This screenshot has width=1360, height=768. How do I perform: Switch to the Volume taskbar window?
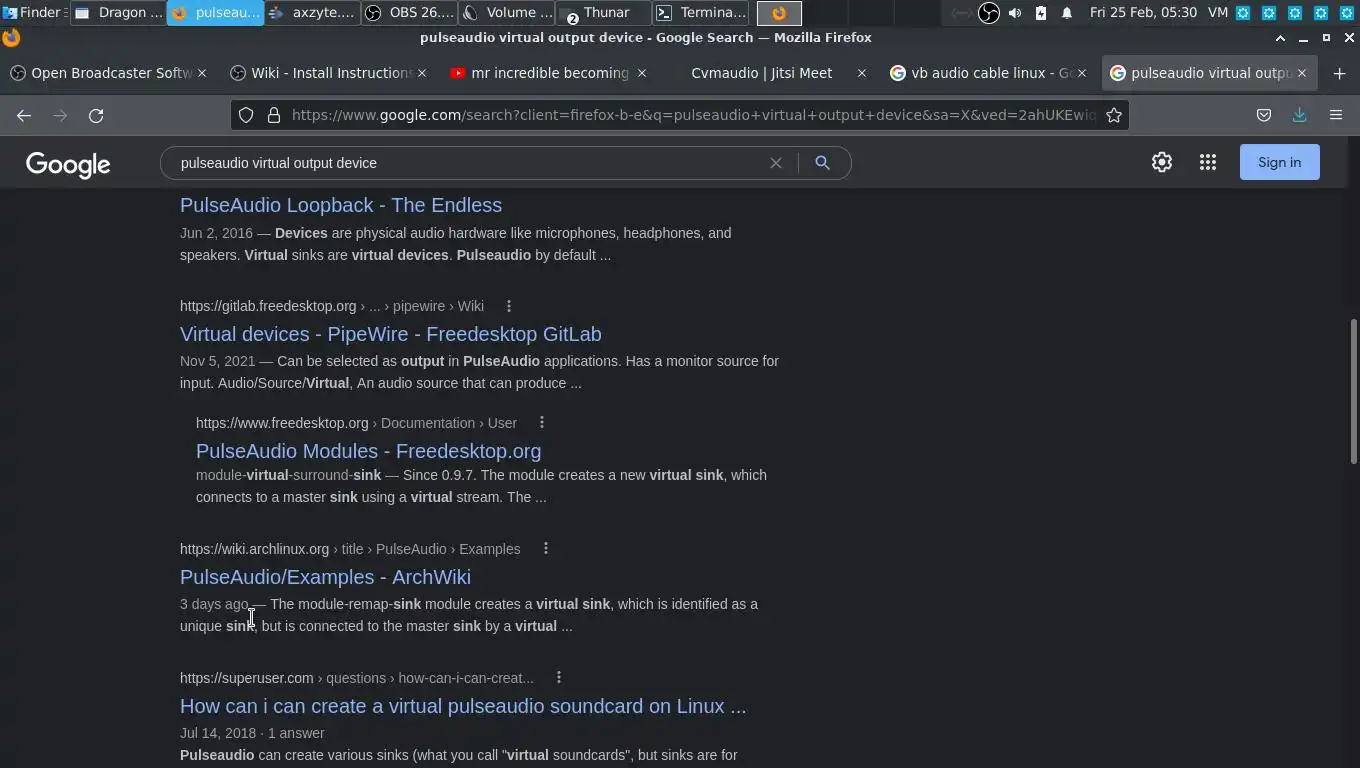(506, 13)
